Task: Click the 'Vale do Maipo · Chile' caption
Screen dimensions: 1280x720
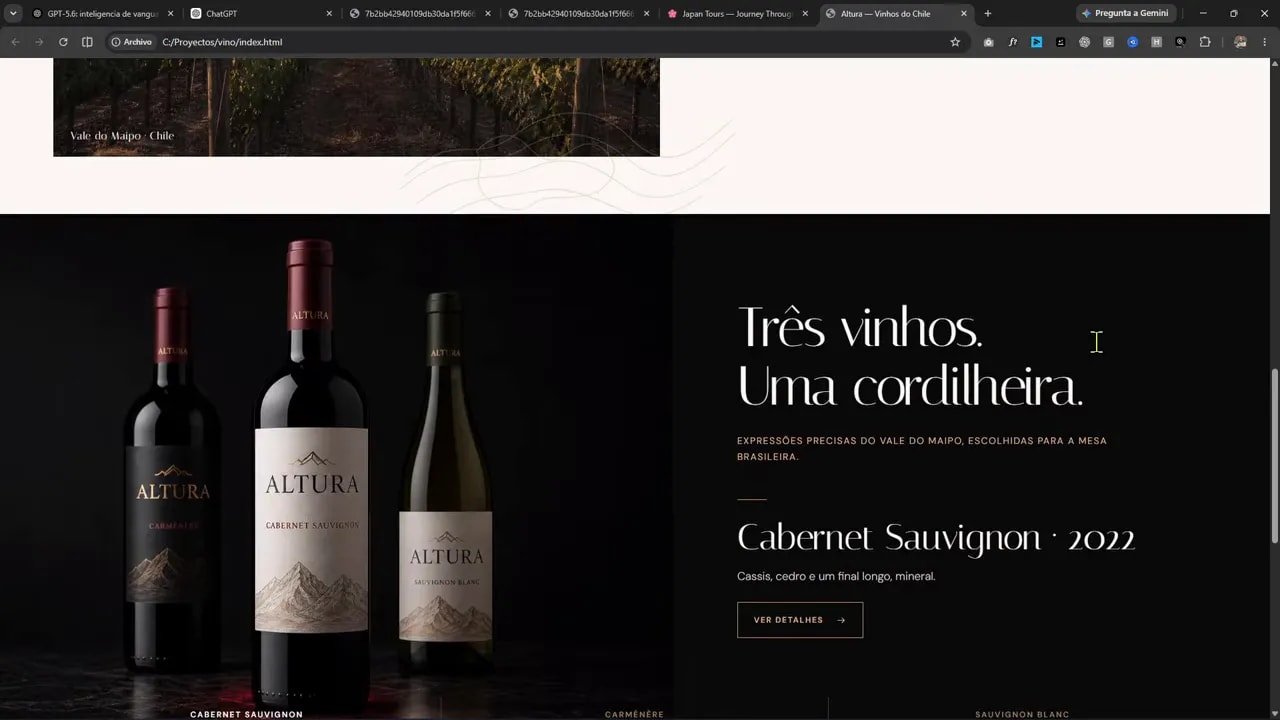Action: (x=122, y=136)
